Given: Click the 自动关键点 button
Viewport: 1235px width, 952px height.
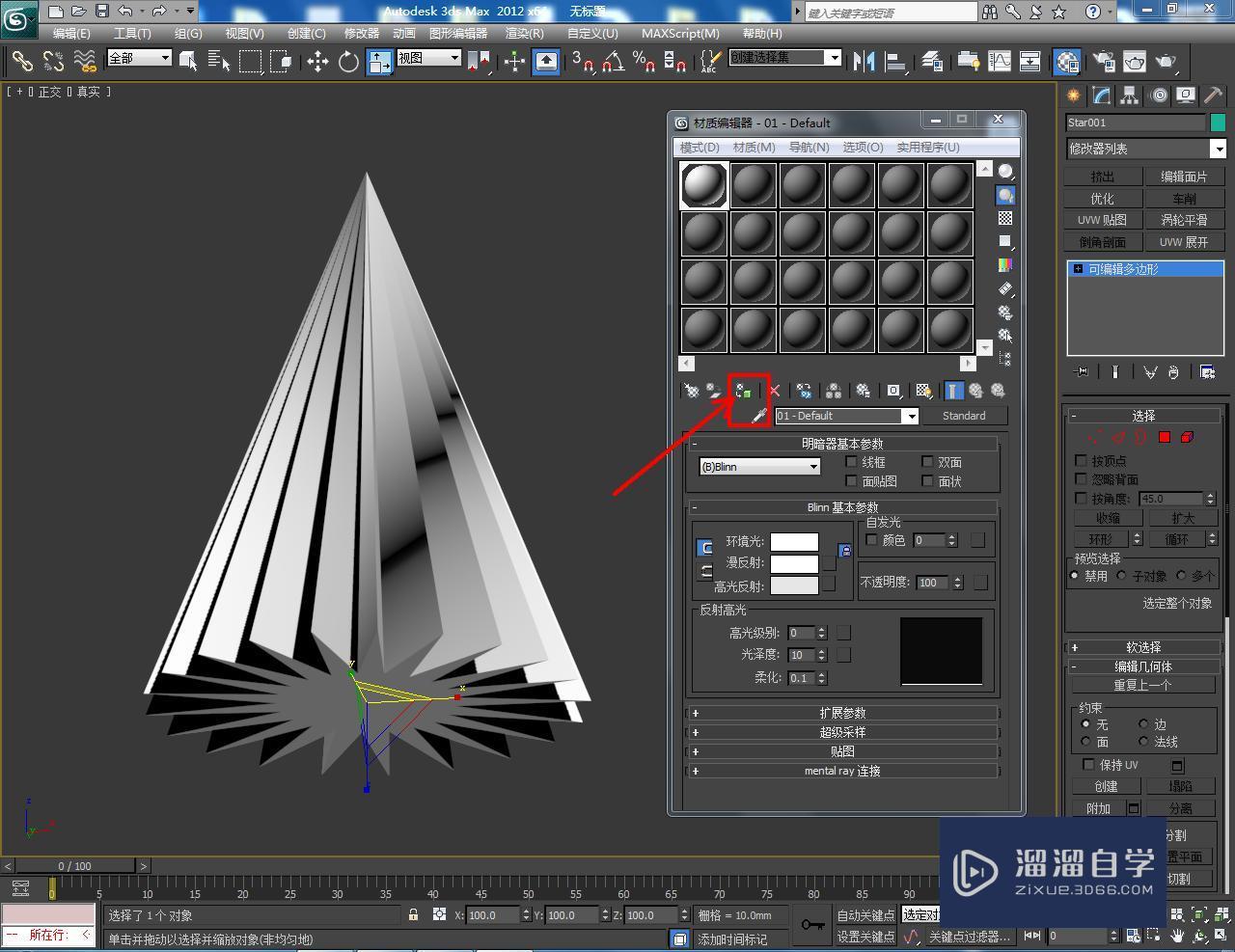Looking at the screenshot, I should [865, 915].
